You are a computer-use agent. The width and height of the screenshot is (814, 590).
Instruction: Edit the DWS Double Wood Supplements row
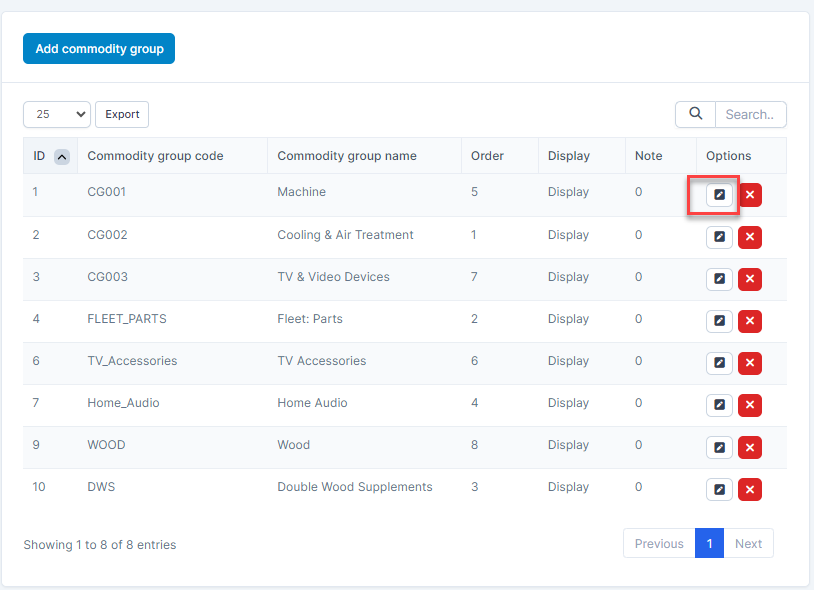[719, 489]
